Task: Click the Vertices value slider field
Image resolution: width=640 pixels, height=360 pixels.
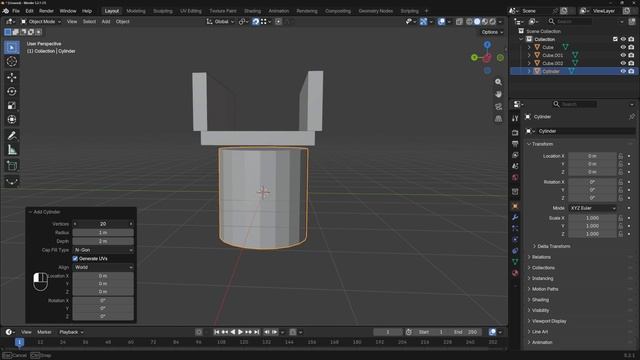Action: click(x=103, y=224)
